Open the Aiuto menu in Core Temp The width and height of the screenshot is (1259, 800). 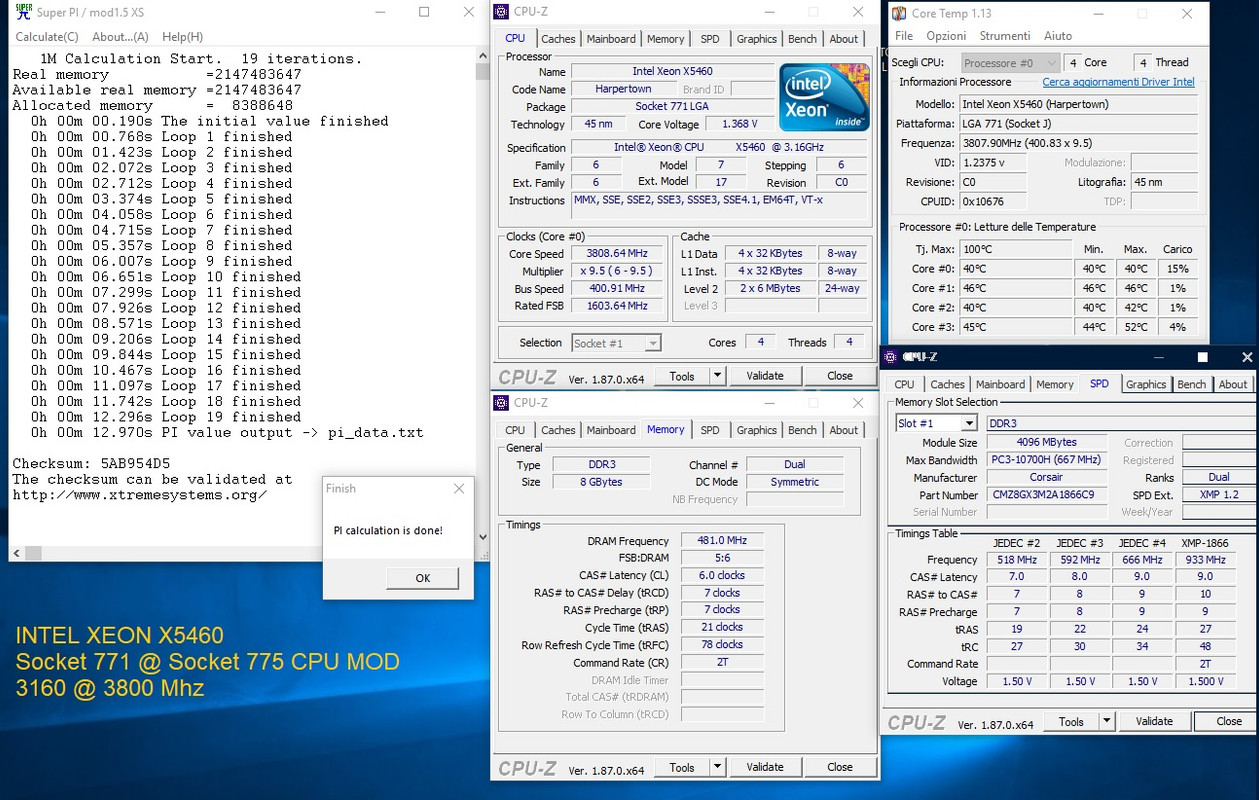tap(1058, 36)
